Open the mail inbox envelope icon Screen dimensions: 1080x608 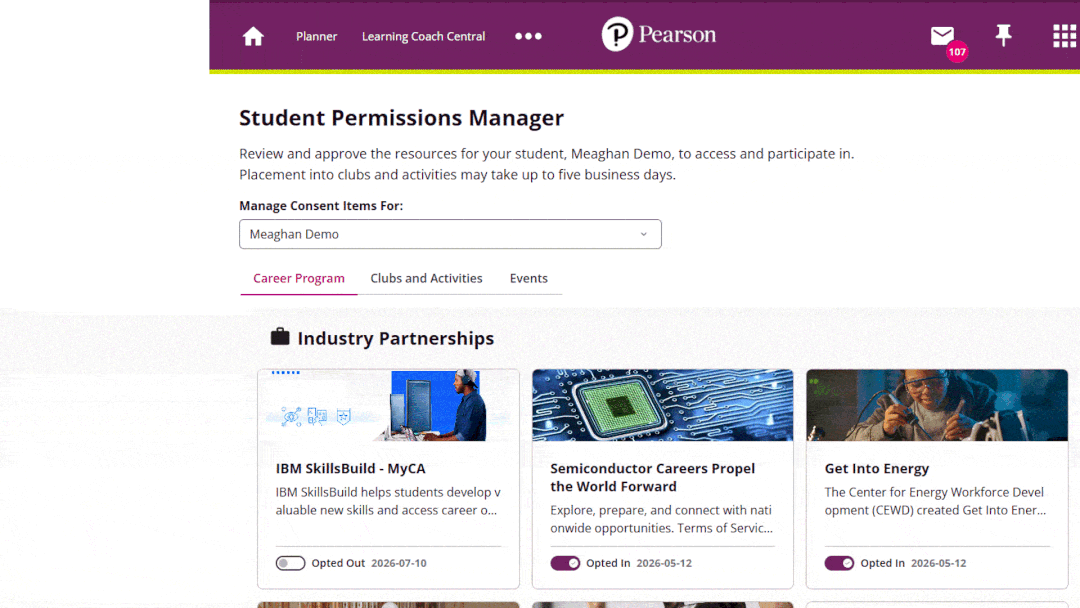click(x=942, y=35)
